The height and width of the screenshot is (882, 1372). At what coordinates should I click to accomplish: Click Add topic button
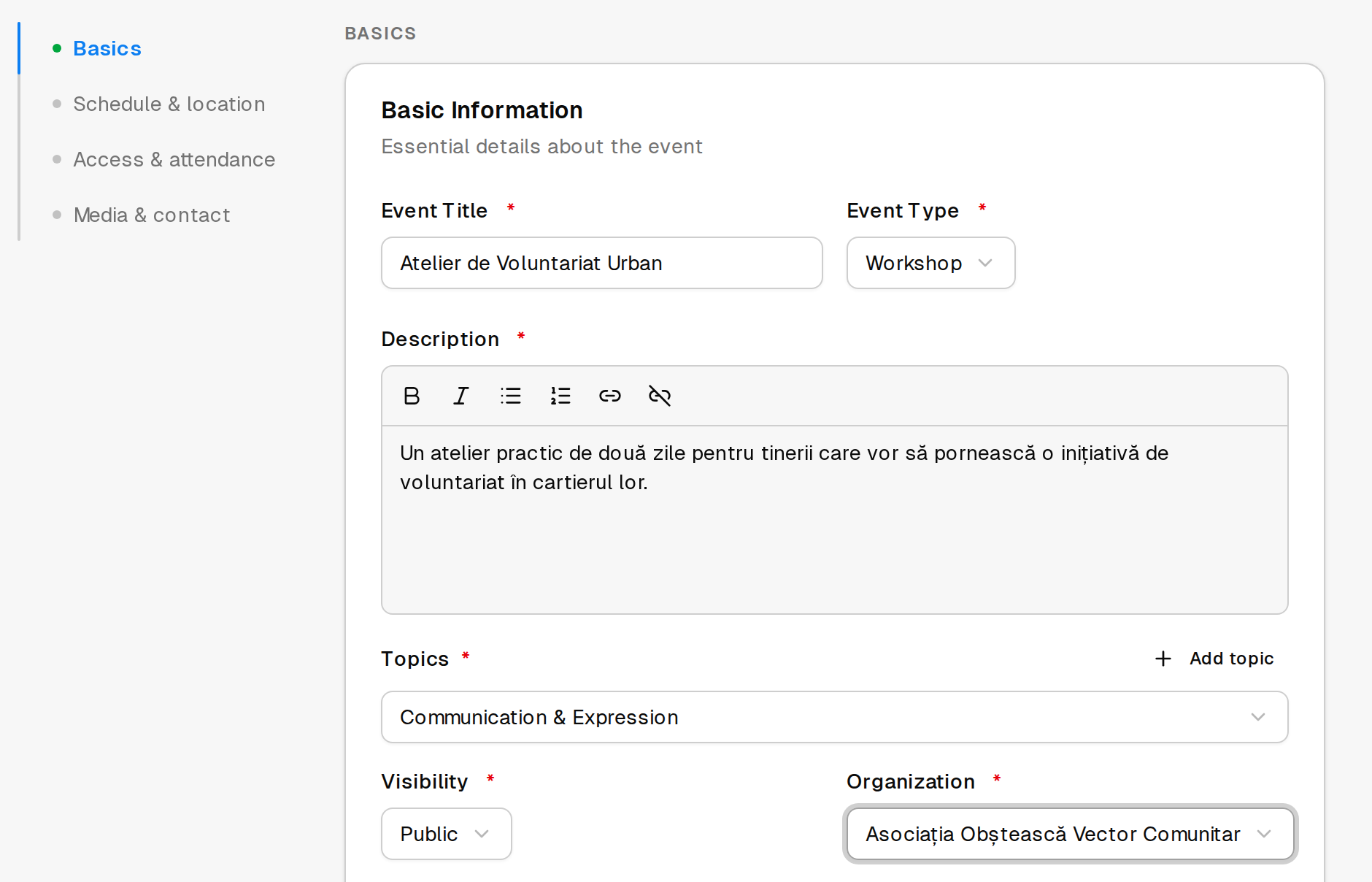tap(1215, 659)
